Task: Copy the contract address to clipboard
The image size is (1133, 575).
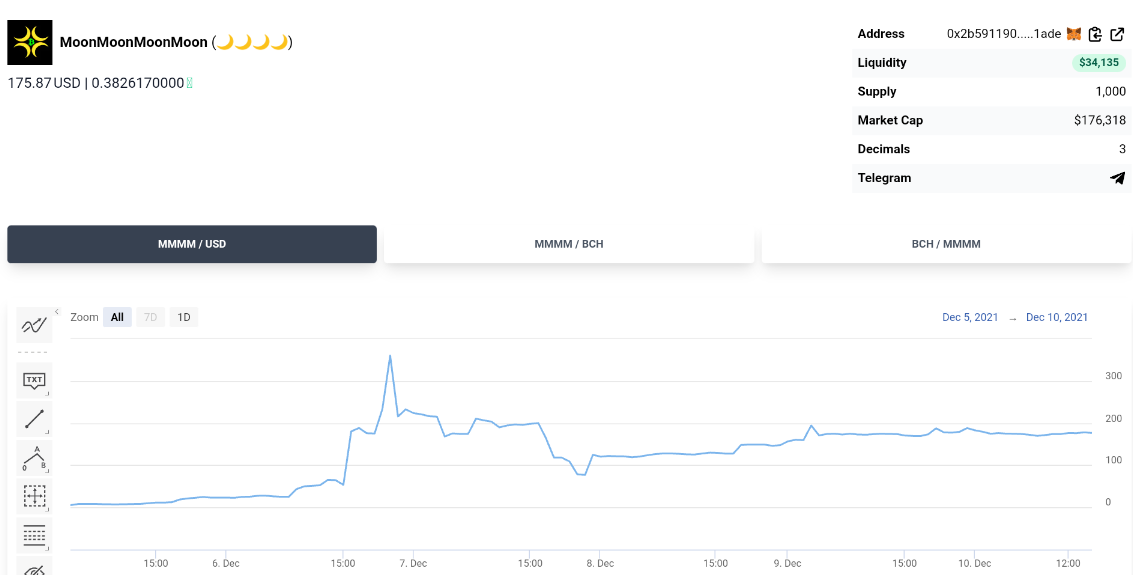Action: pyautogui.click(x=1095, y=34)
